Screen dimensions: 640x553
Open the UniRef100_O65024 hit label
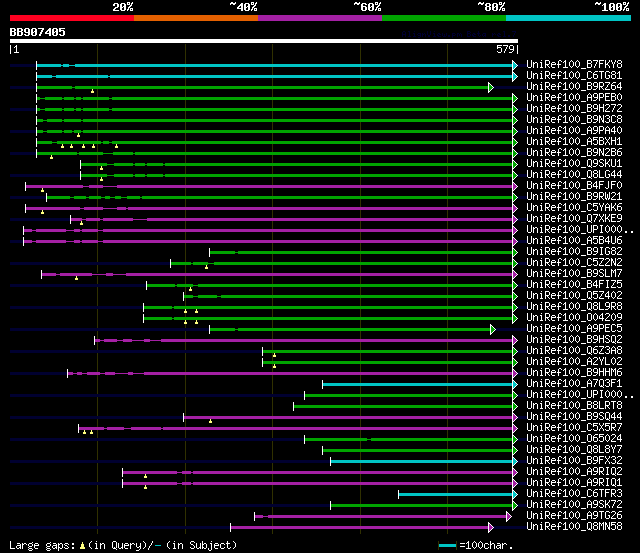point(574,439)
